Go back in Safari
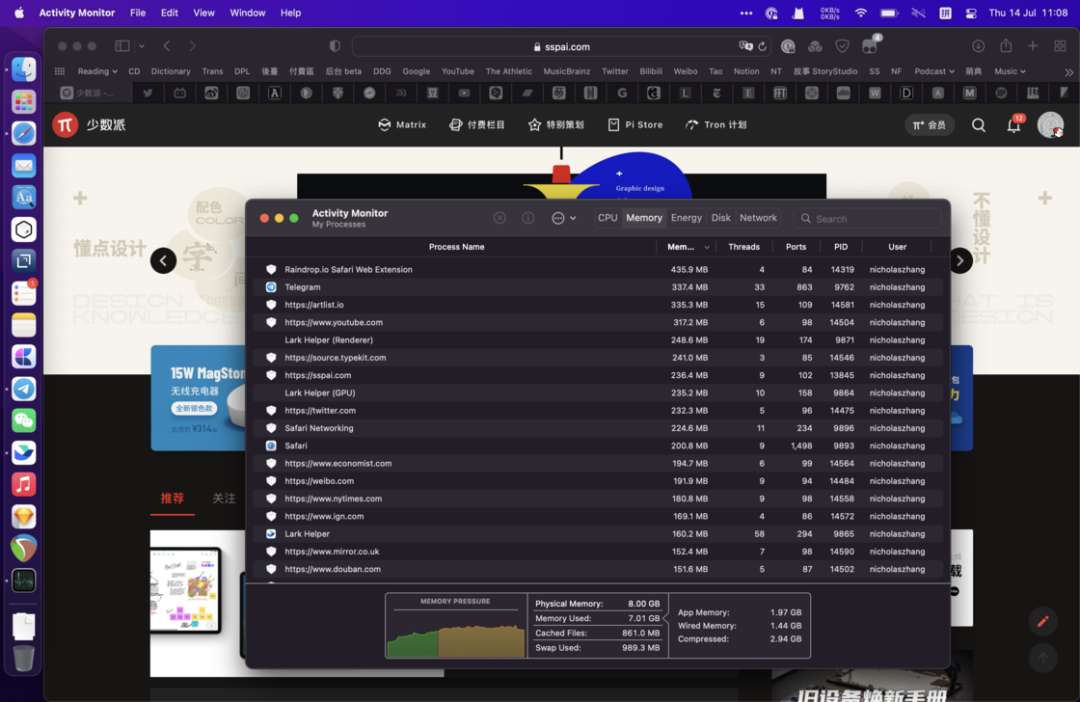 pyautogui.click(x=167, y=46)
